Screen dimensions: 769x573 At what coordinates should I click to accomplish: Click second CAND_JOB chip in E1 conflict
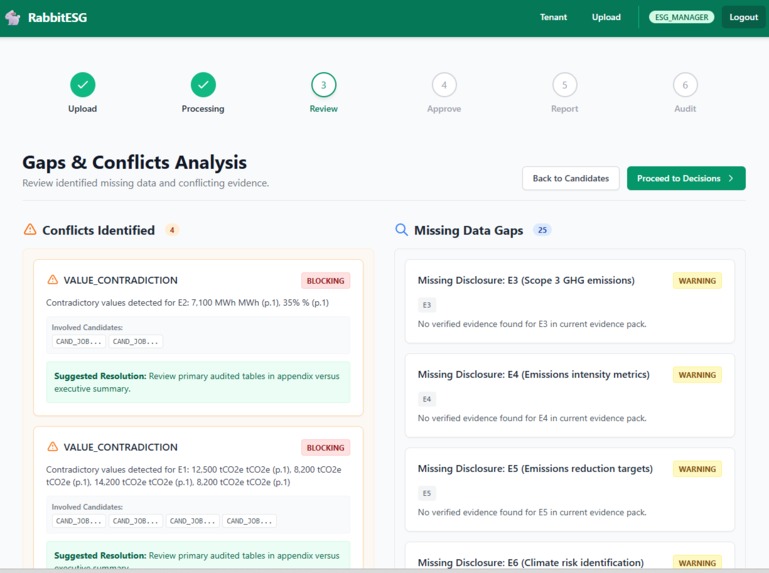(x=135, y=521)
